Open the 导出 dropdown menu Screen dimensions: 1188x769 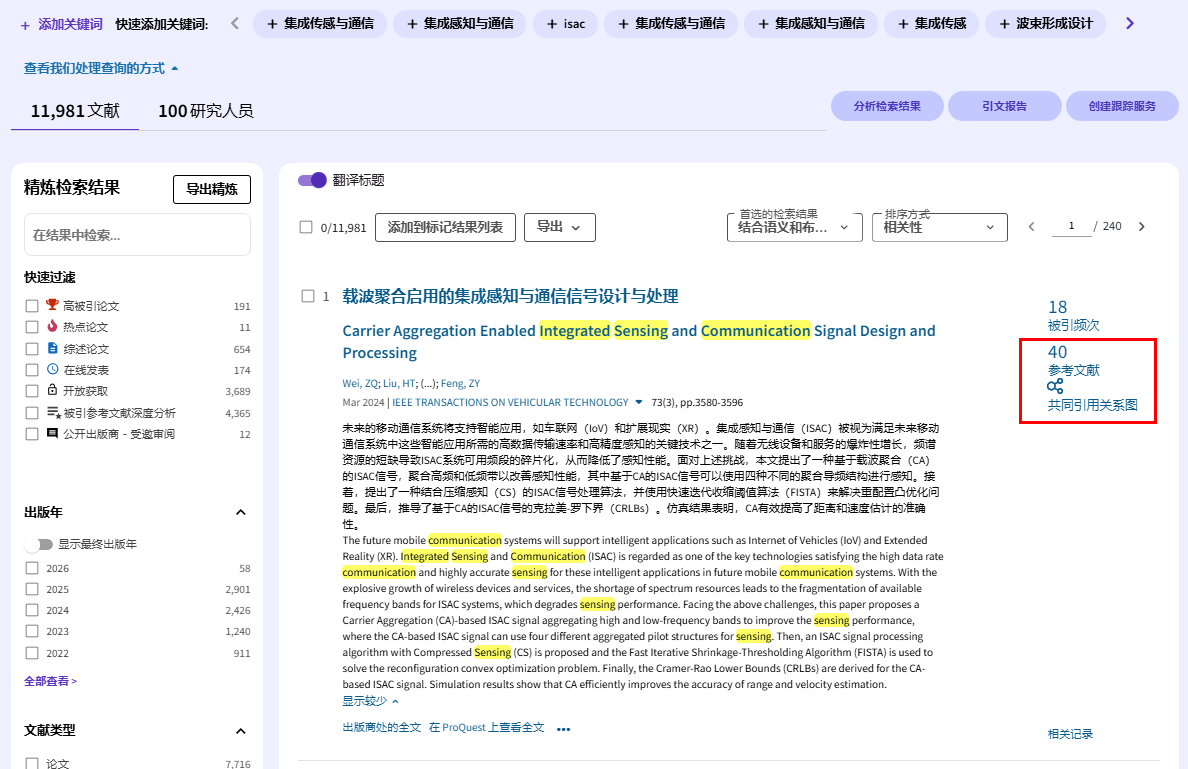tap(559, 227)
